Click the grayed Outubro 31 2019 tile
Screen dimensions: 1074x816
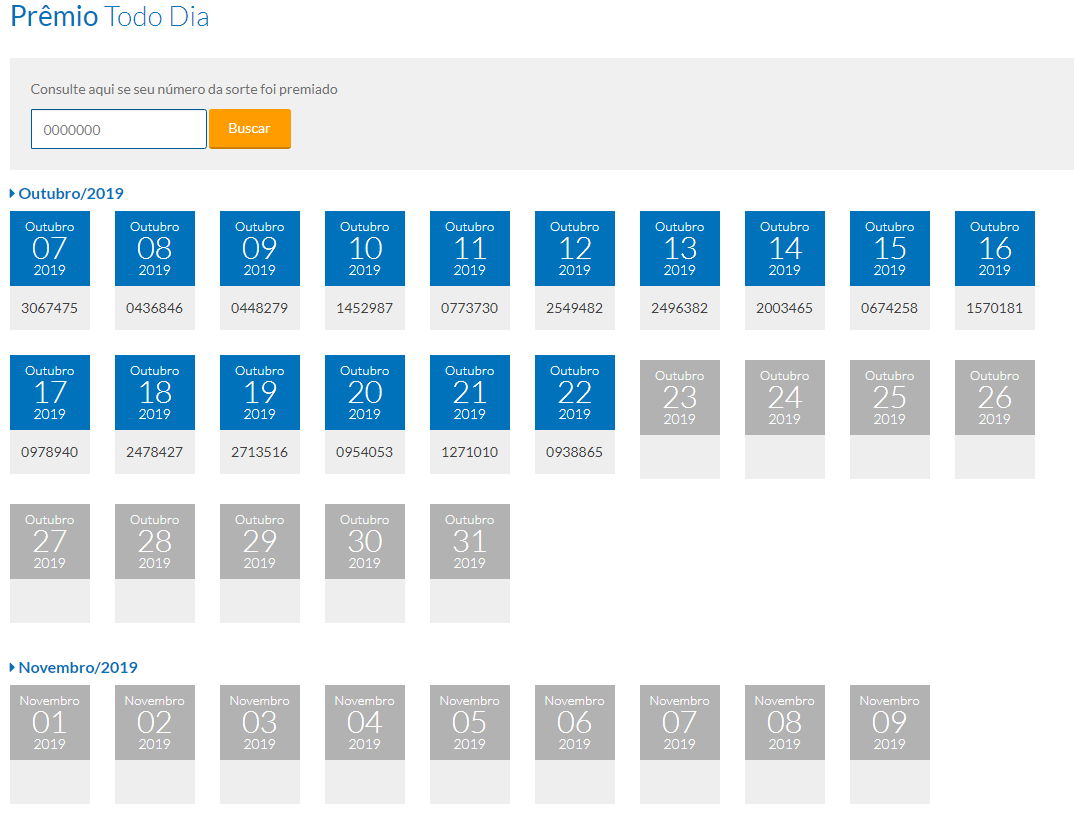coord(470,542)
